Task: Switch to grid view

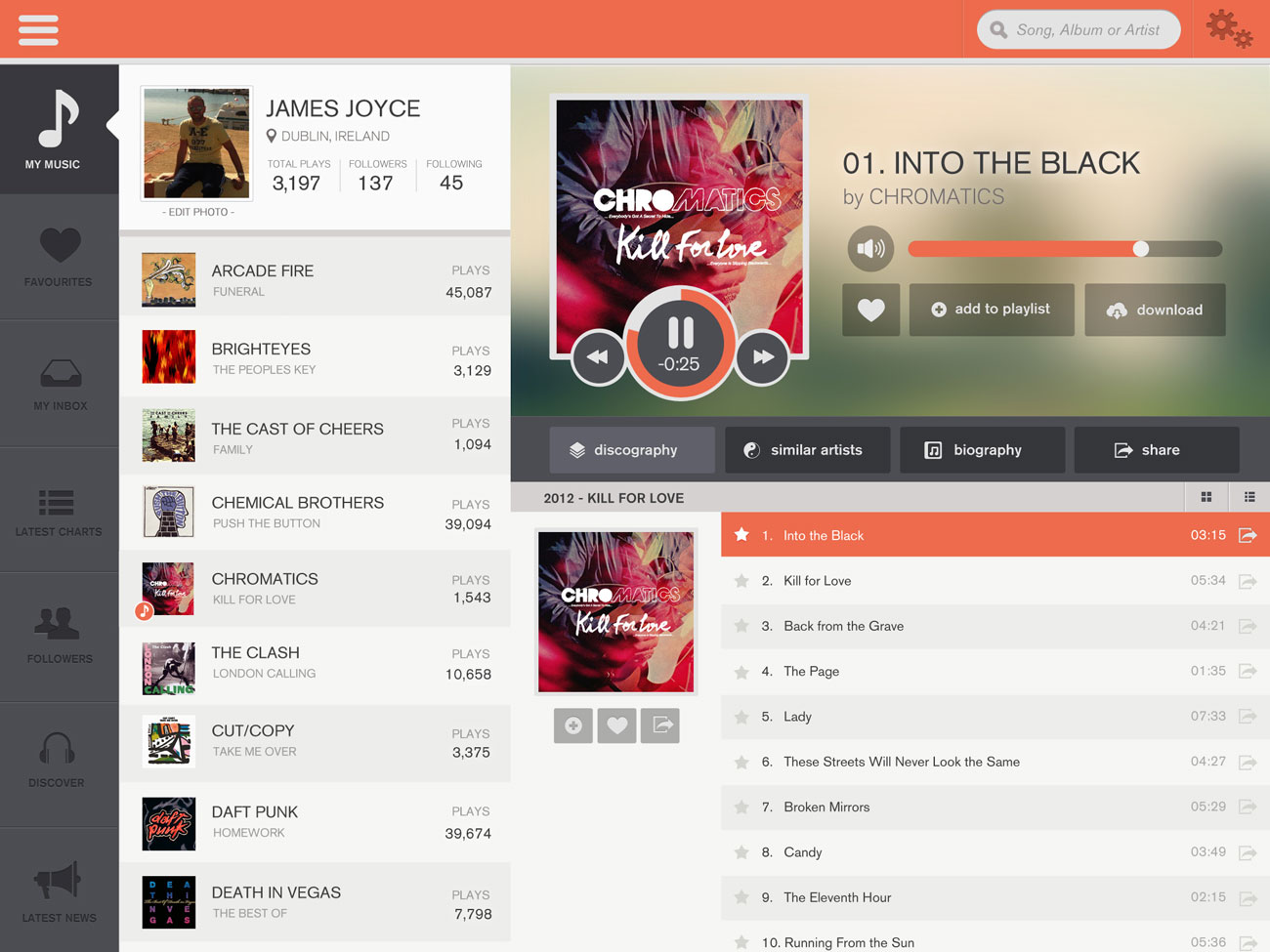Action: coord(1206,498)
